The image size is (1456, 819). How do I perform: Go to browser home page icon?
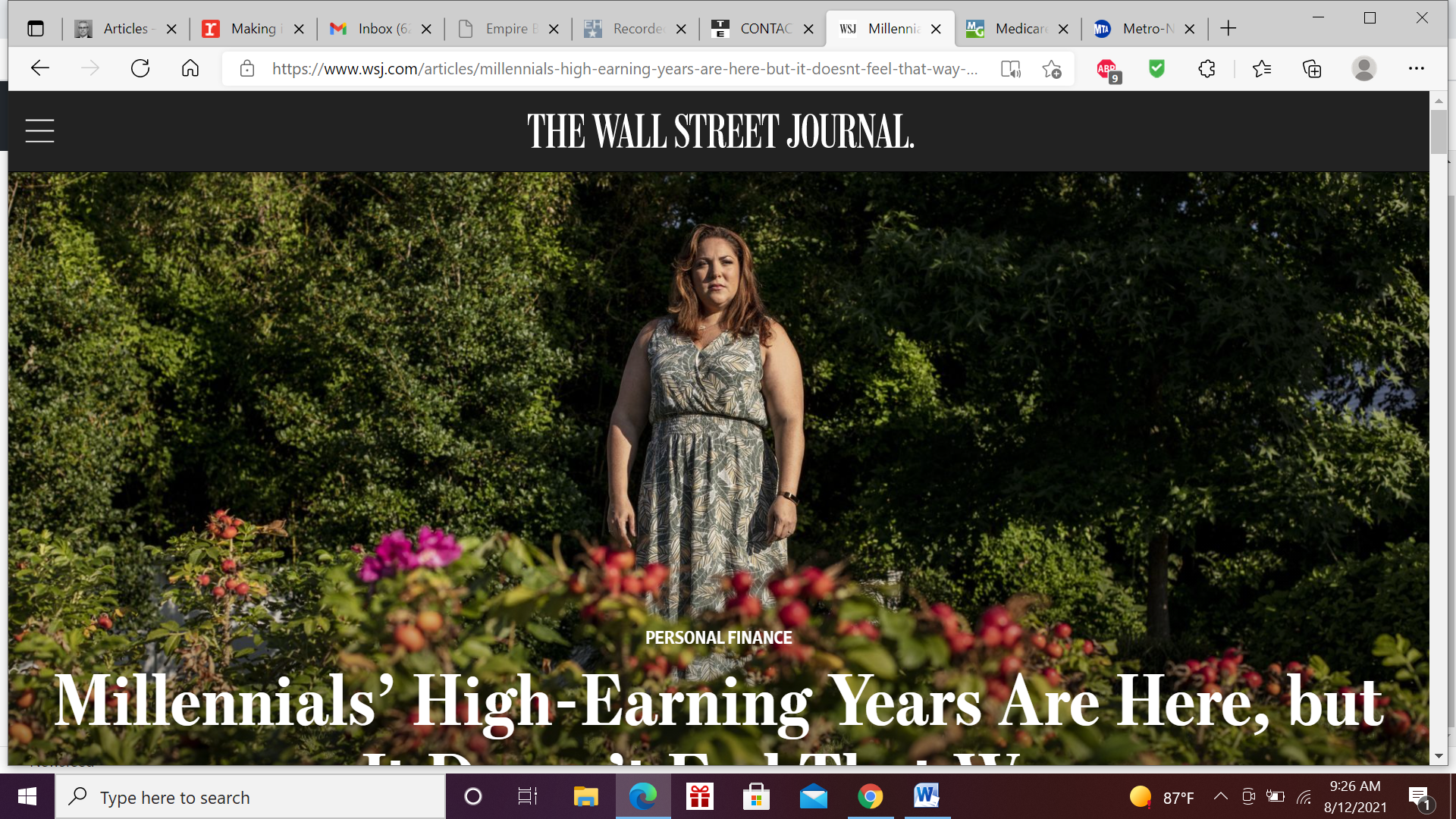(190, 68)
